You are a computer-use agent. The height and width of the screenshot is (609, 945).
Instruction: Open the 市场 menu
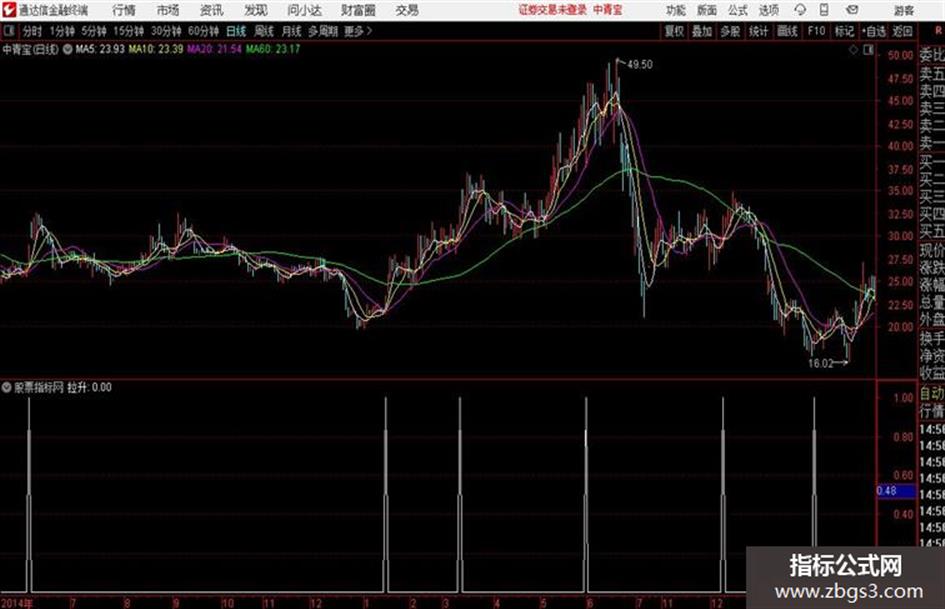point(168,10)
